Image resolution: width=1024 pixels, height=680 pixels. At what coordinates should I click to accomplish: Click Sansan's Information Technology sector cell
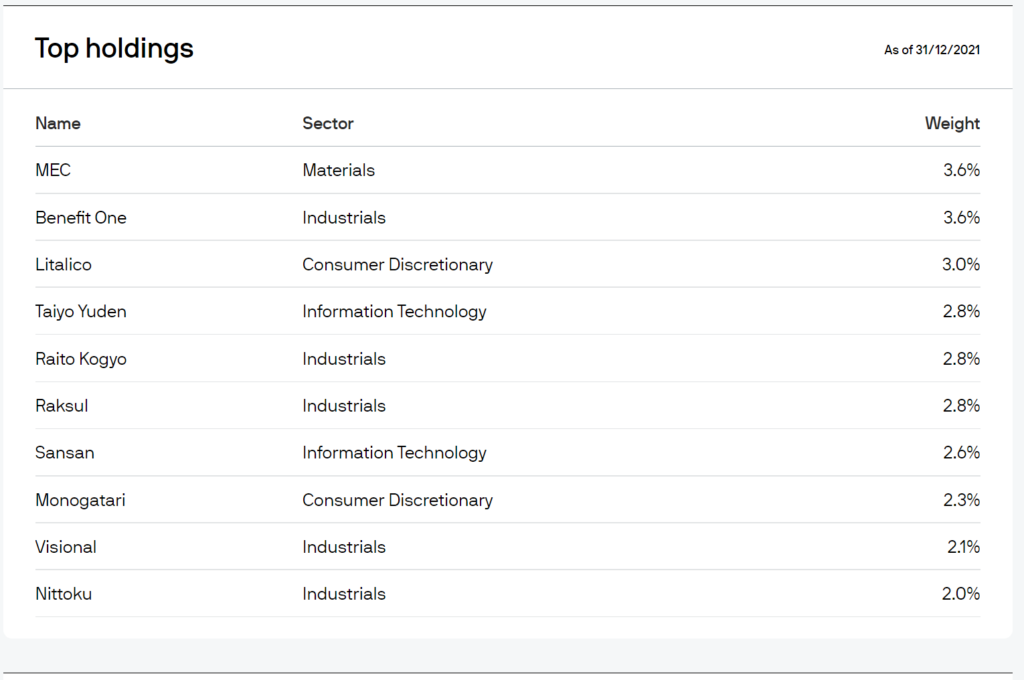(x=394, y=452)
